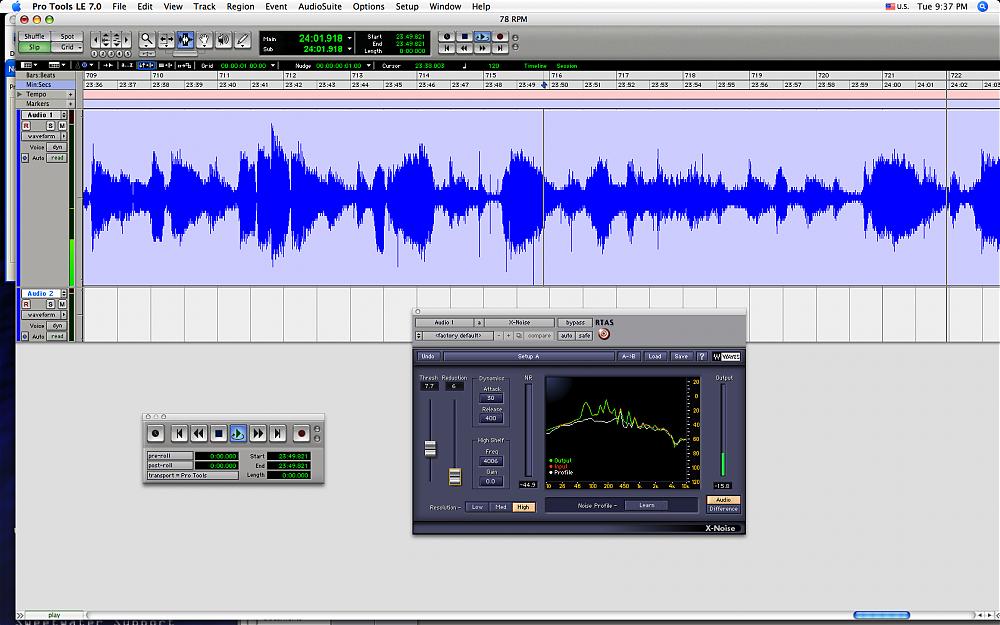
Task: Open the Nudge value dropdown arrow
Action: pyautogui.click(x=369, y=66)
